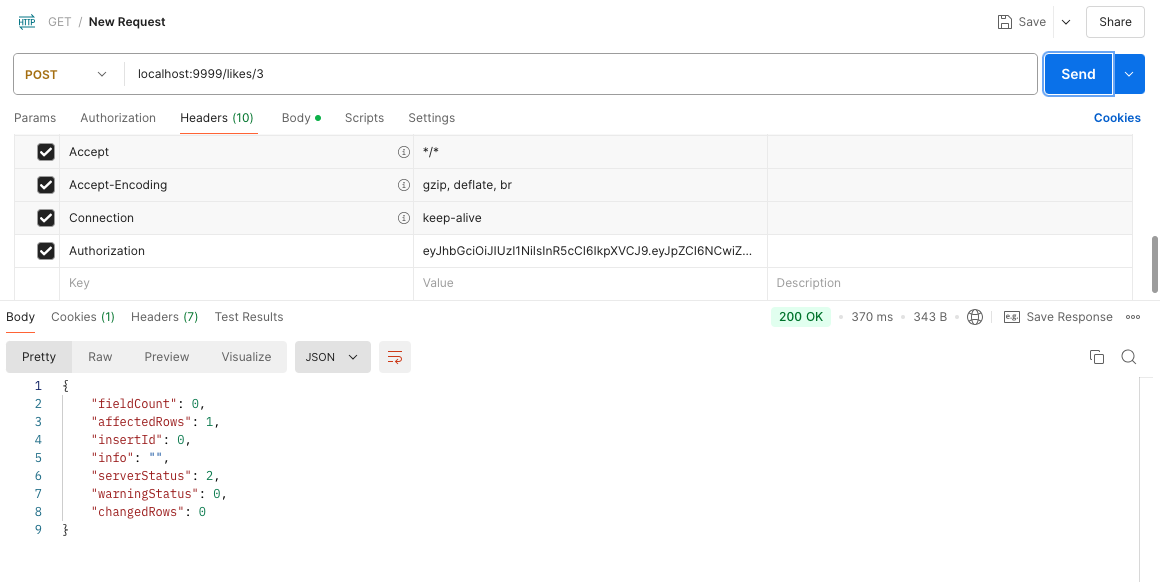Screen dimensions: 1160x582
Task: Click info icon beside Connection header
Action: tap(404, 218)
